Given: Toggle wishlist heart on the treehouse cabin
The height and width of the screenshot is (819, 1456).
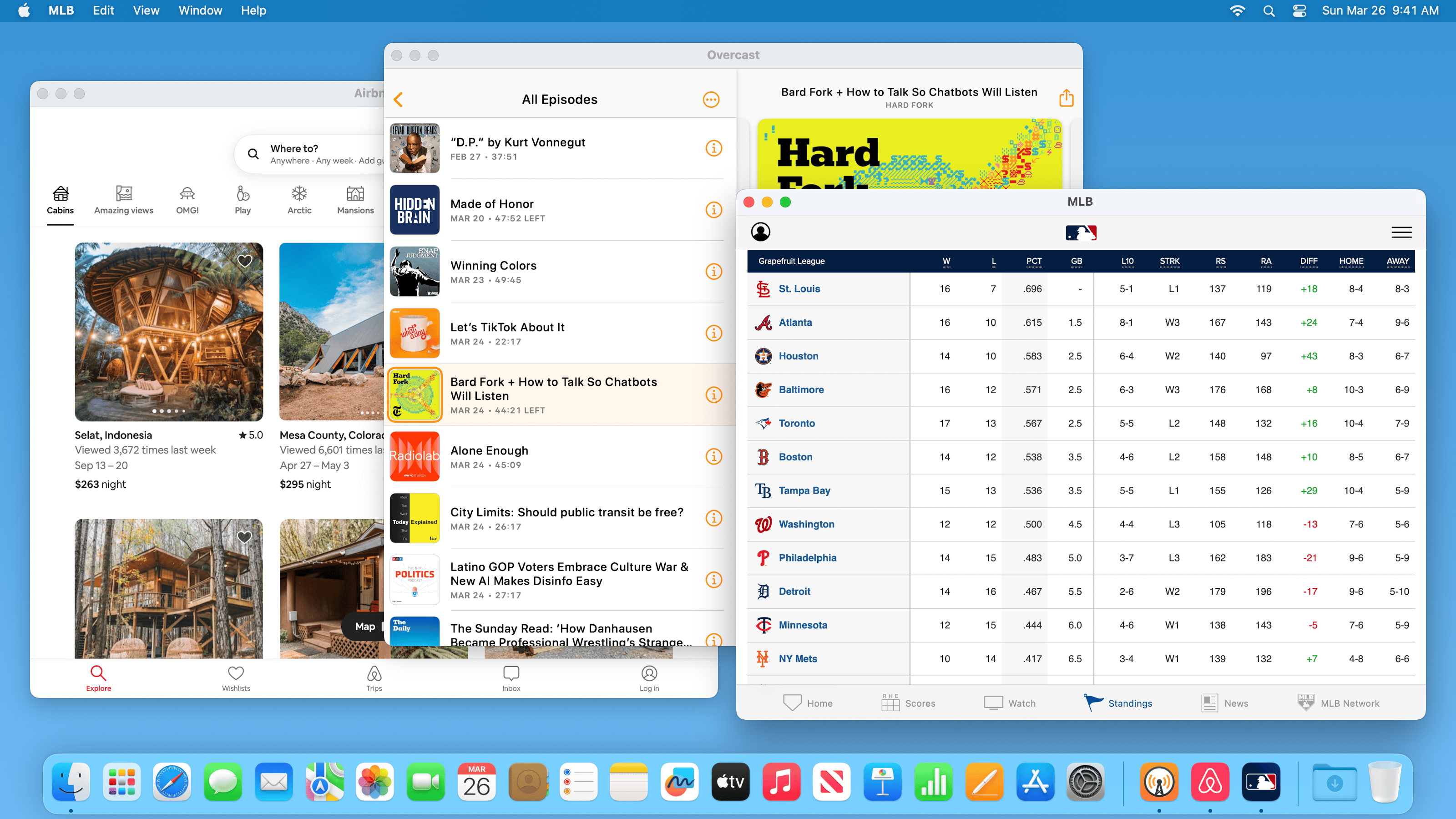Looking at the screenshot, I should tap(244, 536).
